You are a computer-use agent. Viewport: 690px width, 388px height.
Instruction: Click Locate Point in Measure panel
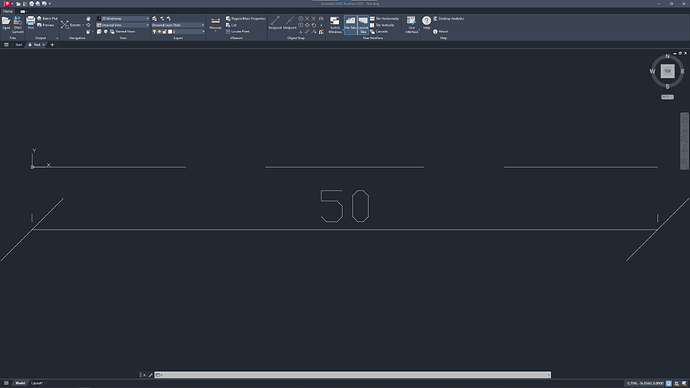[238, 32]
